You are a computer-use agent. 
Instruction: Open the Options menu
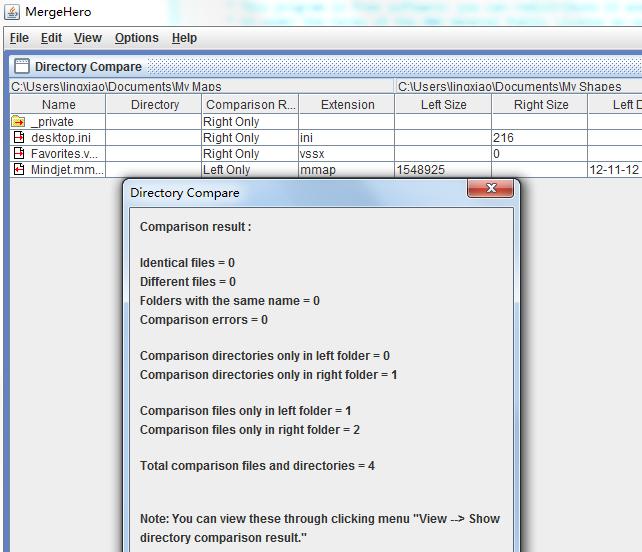tap(136, 38)
